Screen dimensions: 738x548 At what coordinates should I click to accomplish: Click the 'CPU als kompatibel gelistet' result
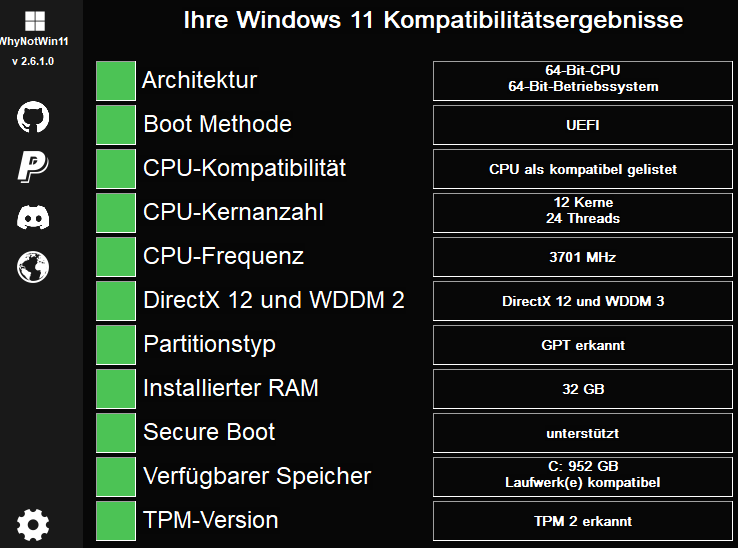click(x=583, y=169)
